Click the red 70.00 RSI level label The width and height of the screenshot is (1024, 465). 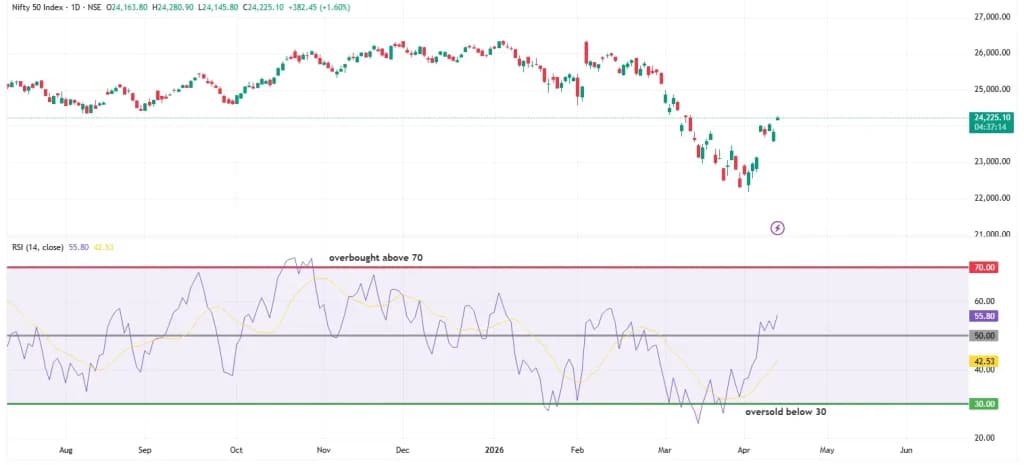984,267
